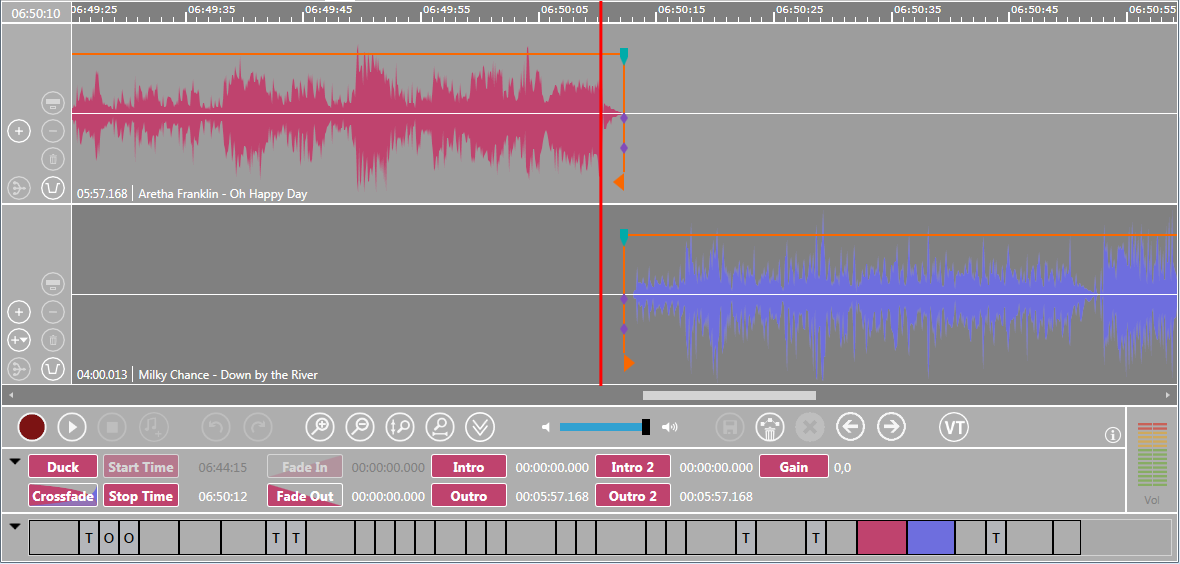Toggle the Duck option
Screen dimensions: 1180x564
point(63,467)
